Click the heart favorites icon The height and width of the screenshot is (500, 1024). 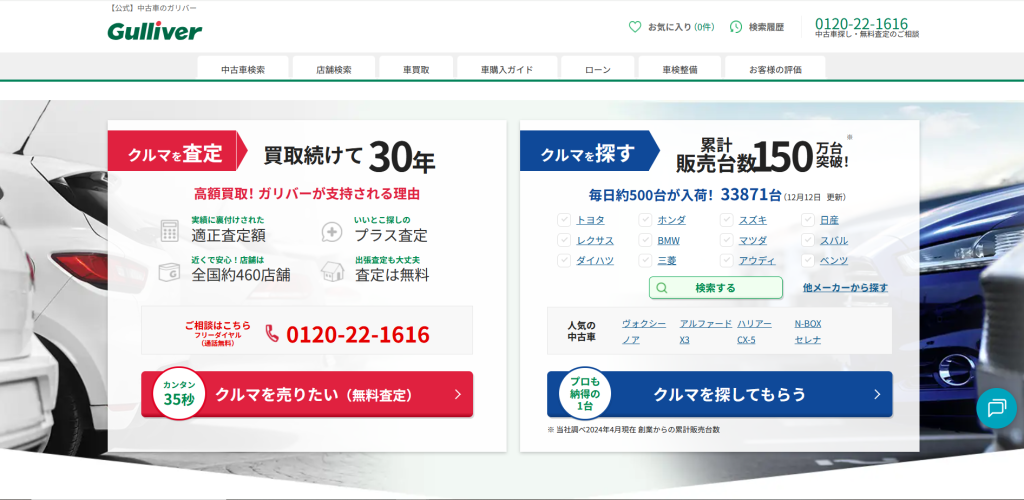pyautogui.click(x=634, y=27)
